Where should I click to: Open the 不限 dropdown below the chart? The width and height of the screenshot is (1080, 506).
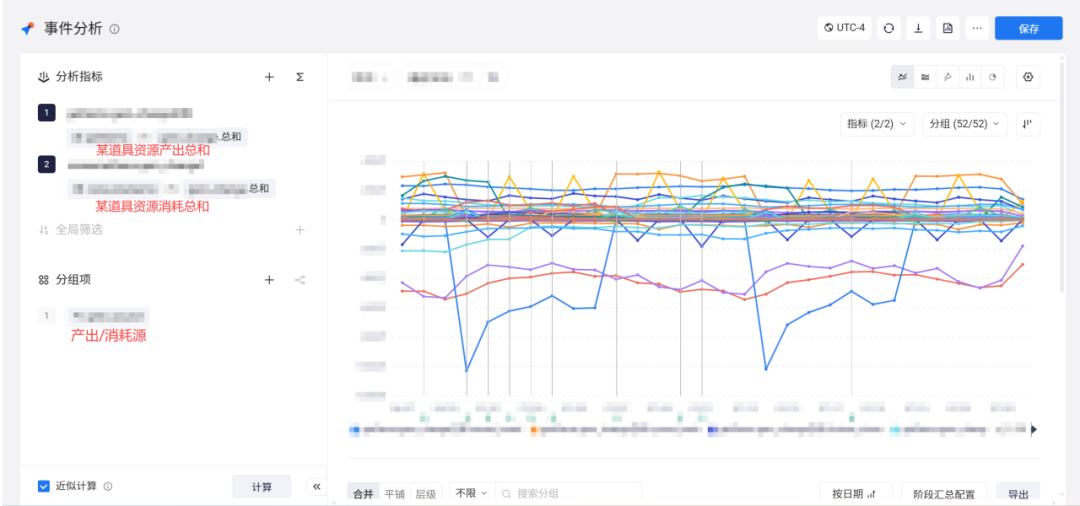pyautogui.click(x=472, y=494)
